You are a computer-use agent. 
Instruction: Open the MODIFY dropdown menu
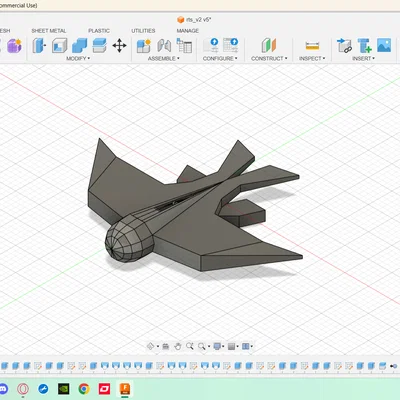click(78, 58)
